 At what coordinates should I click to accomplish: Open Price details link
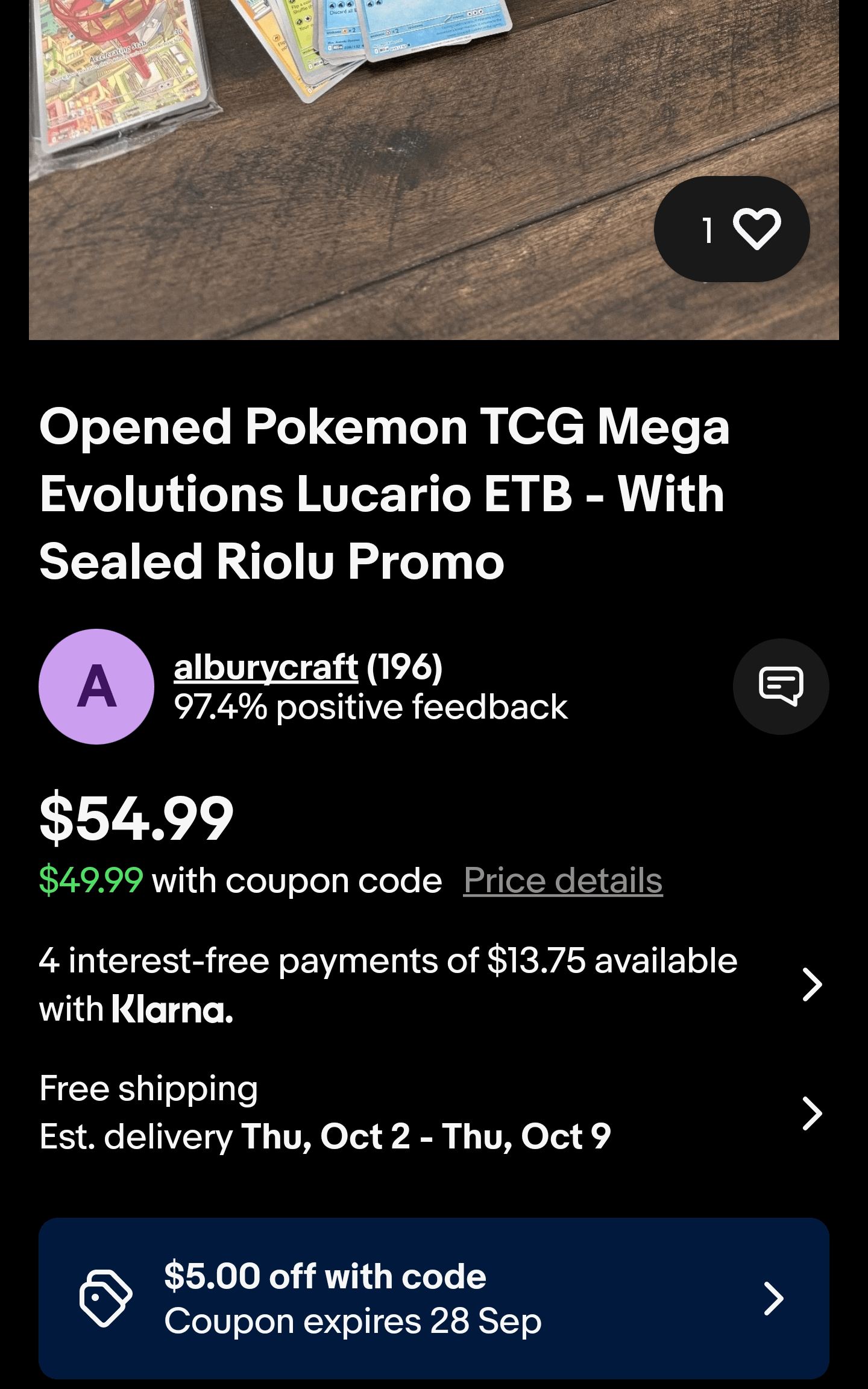click(563, 881)
